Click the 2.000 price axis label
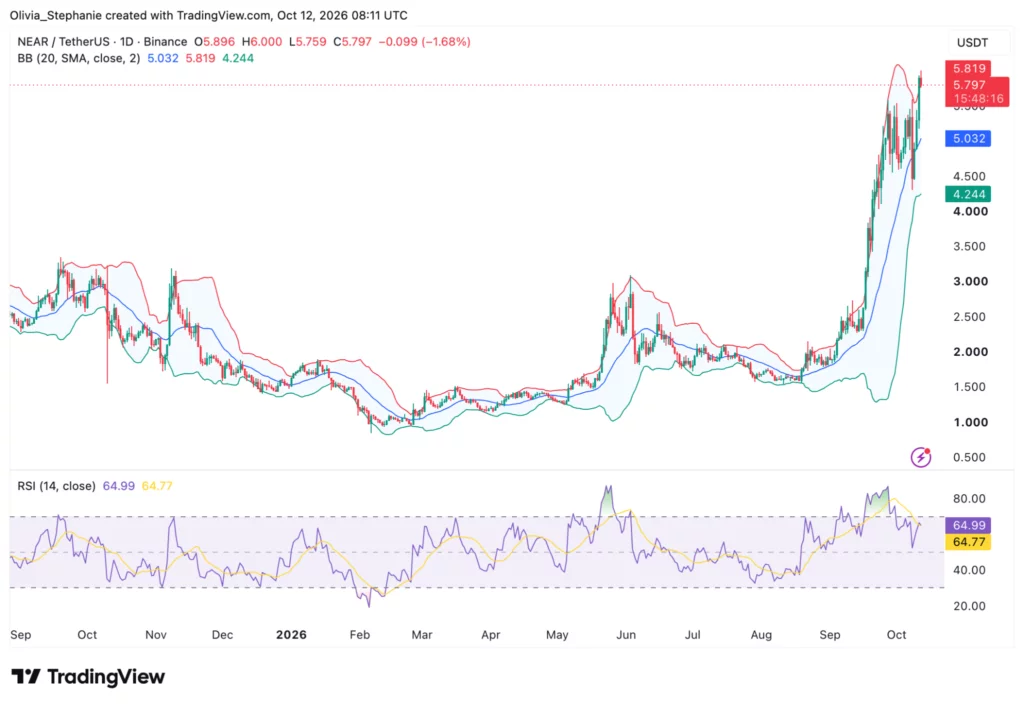The width and height of the screenshot is (1024, 706). point(970,352)
